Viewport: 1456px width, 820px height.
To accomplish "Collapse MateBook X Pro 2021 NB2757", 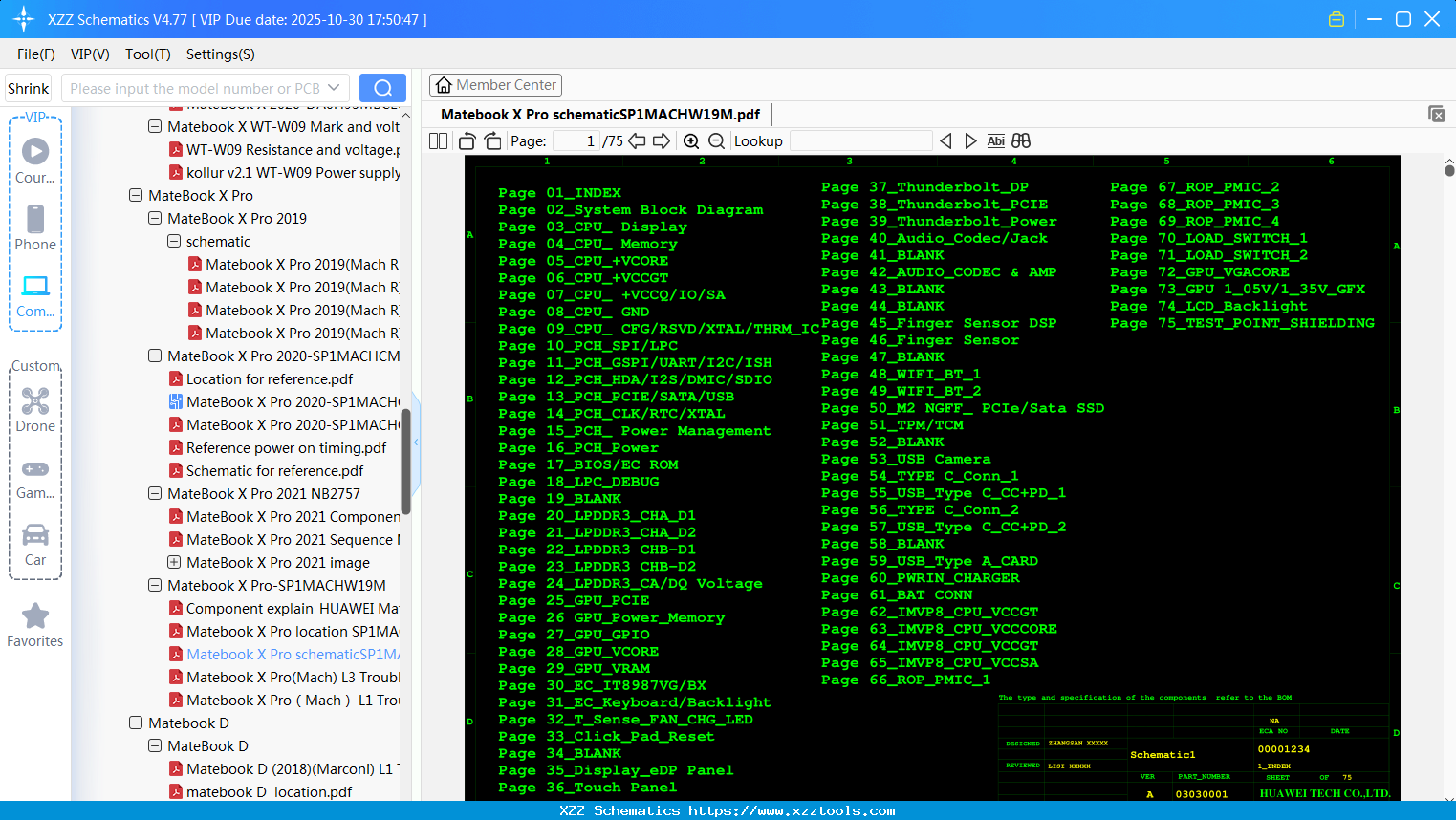I will coord(155,493).
